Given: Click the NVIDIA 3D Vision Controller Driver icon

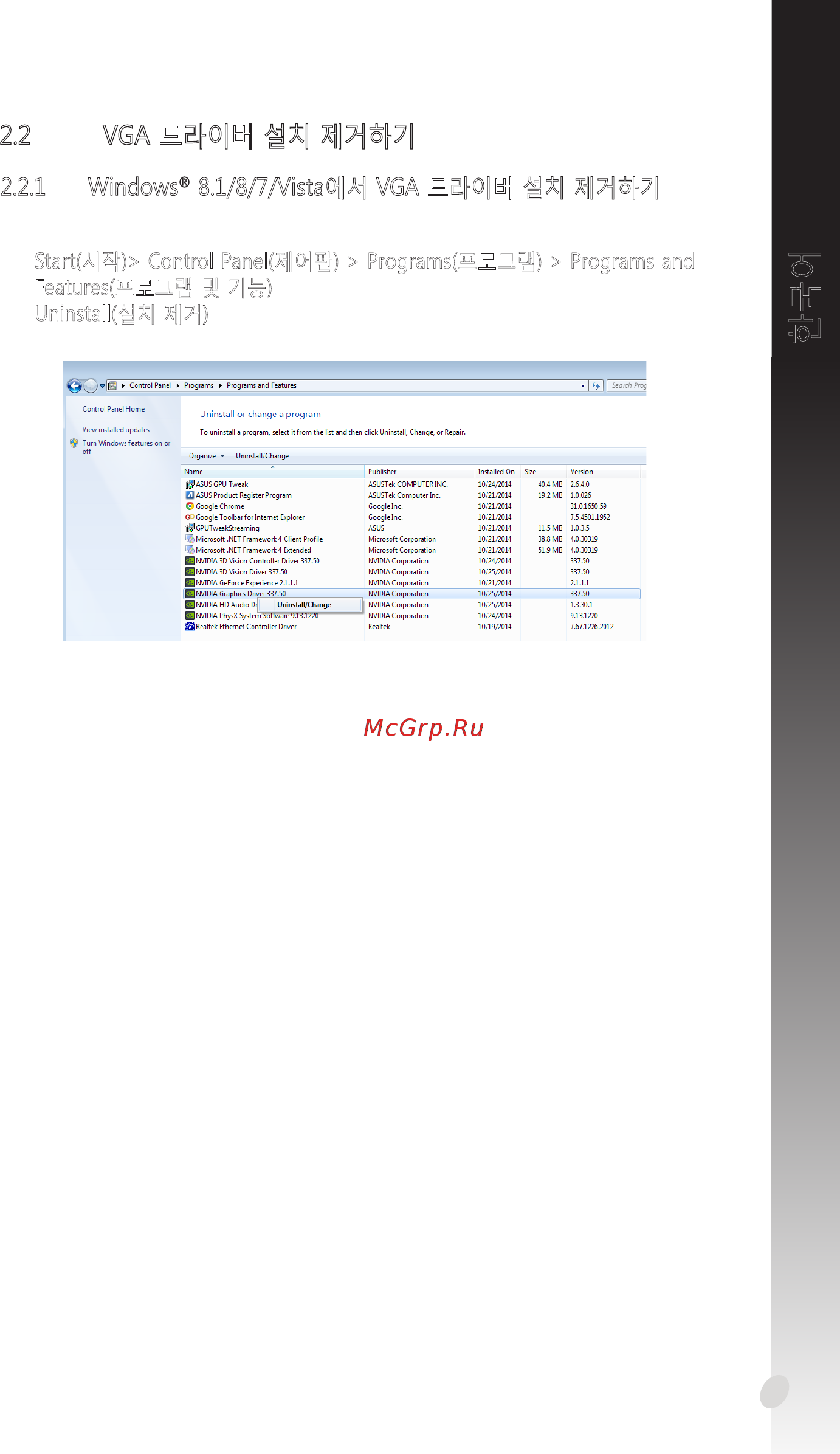Looking at the screenshot, I should pos(190,561).
